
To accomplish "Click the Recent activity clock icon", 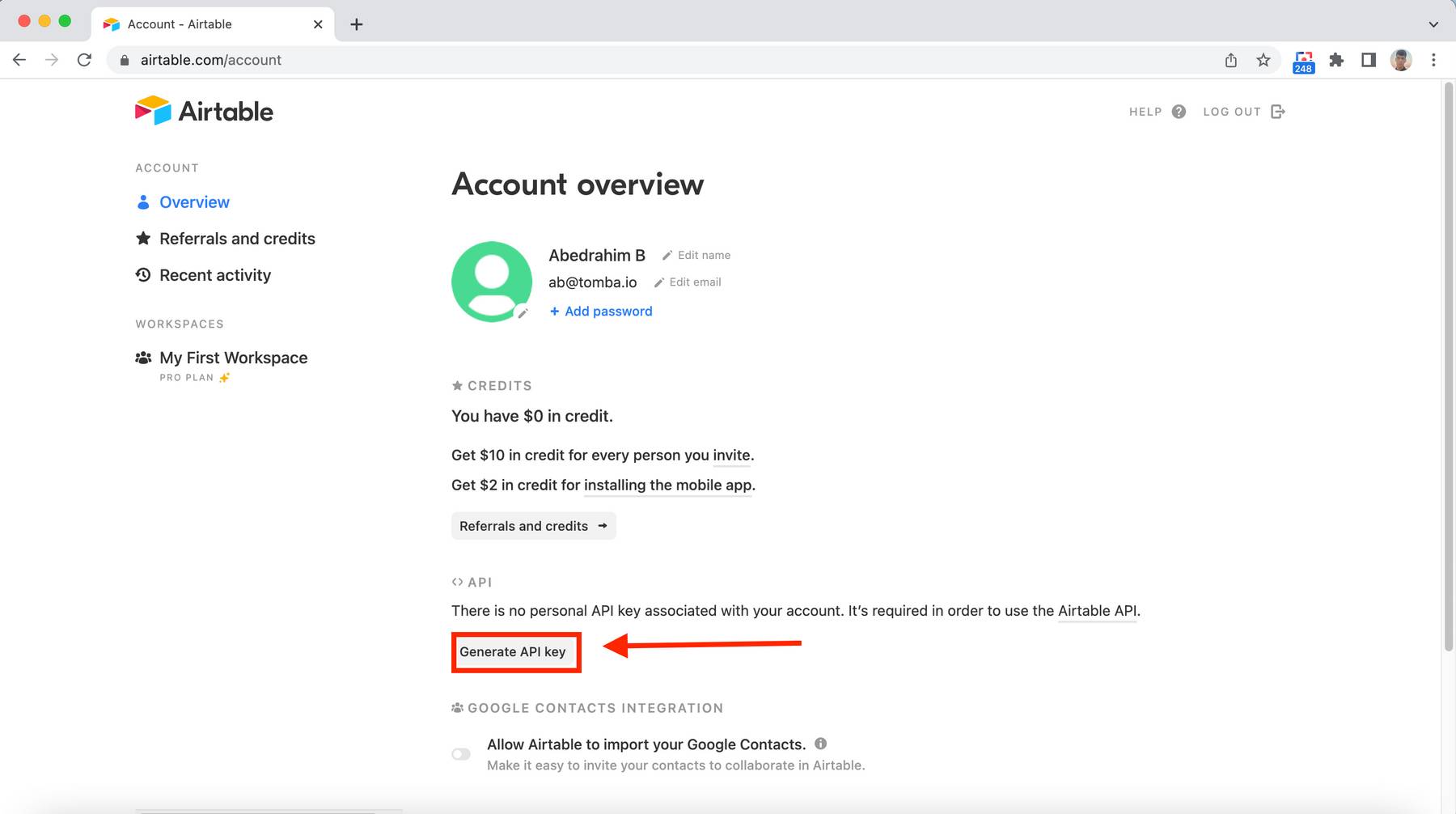I will 143,275.
